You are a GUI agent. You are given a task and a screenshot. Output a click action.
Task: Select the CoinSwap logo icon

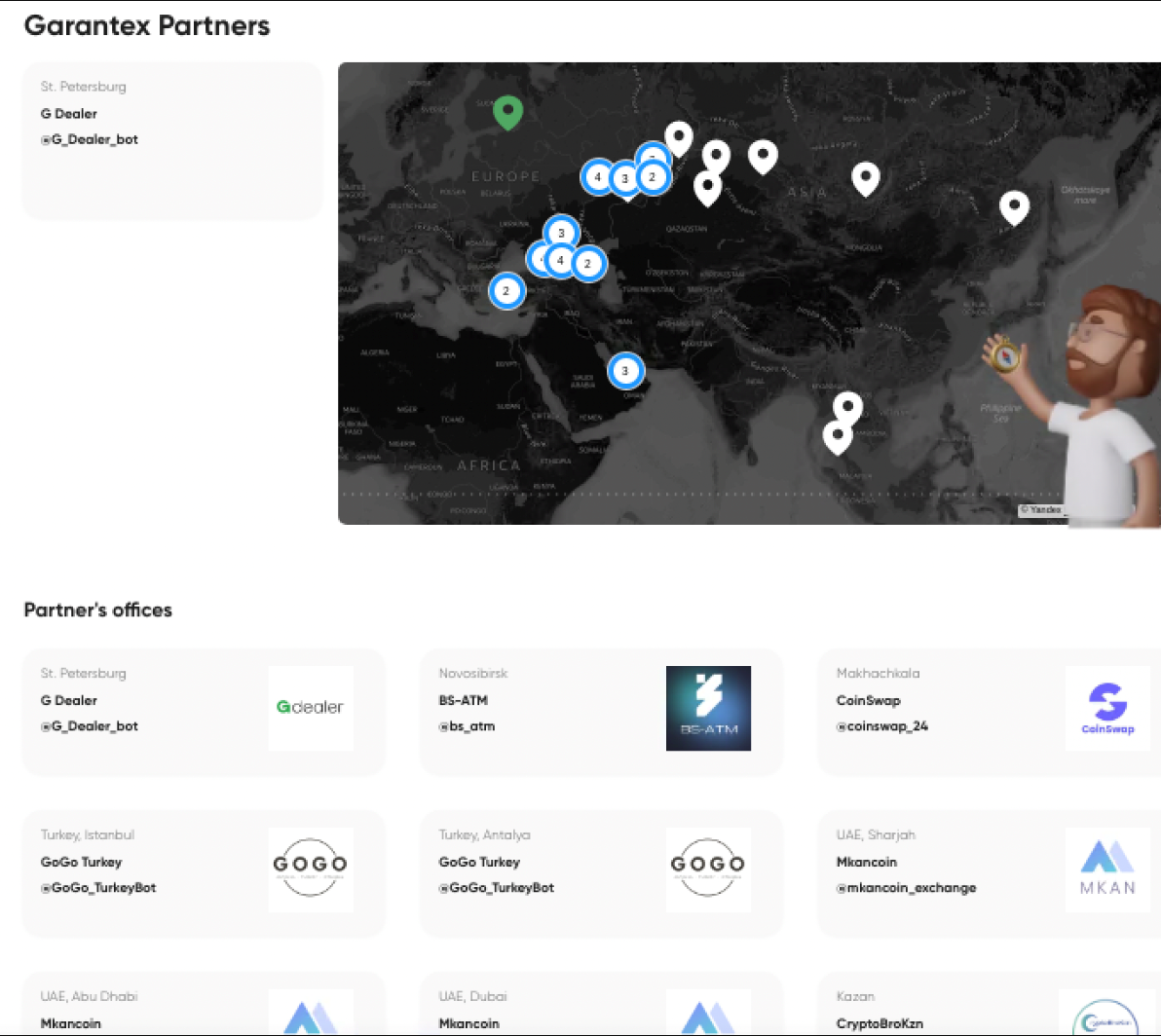pyautogui.click(x=1107, y=708)
